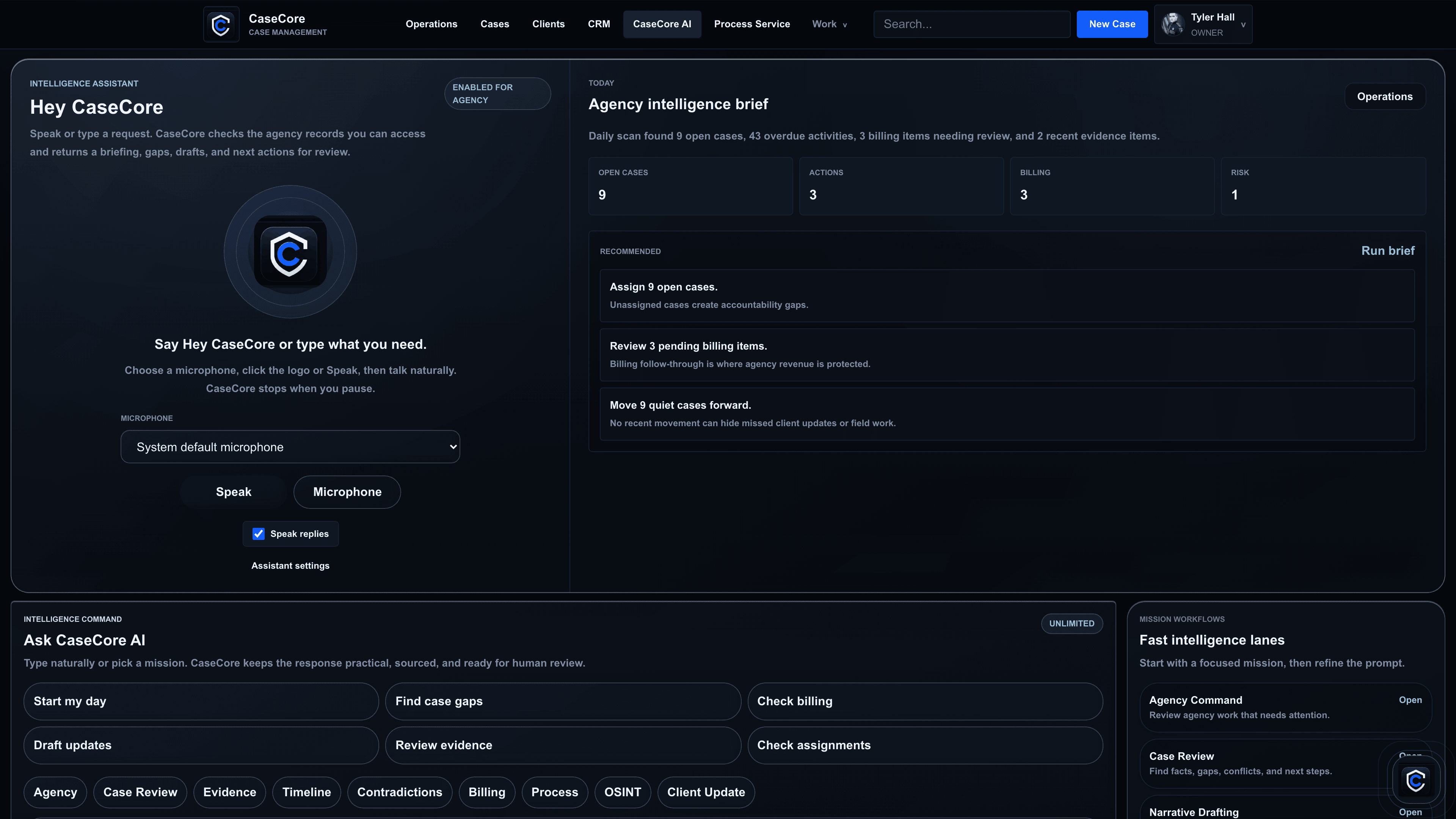Screen dimensions: 1456x819
Task: Select the Contradictions mission chip
Action: pyautogui.click(x=400, y=792)
